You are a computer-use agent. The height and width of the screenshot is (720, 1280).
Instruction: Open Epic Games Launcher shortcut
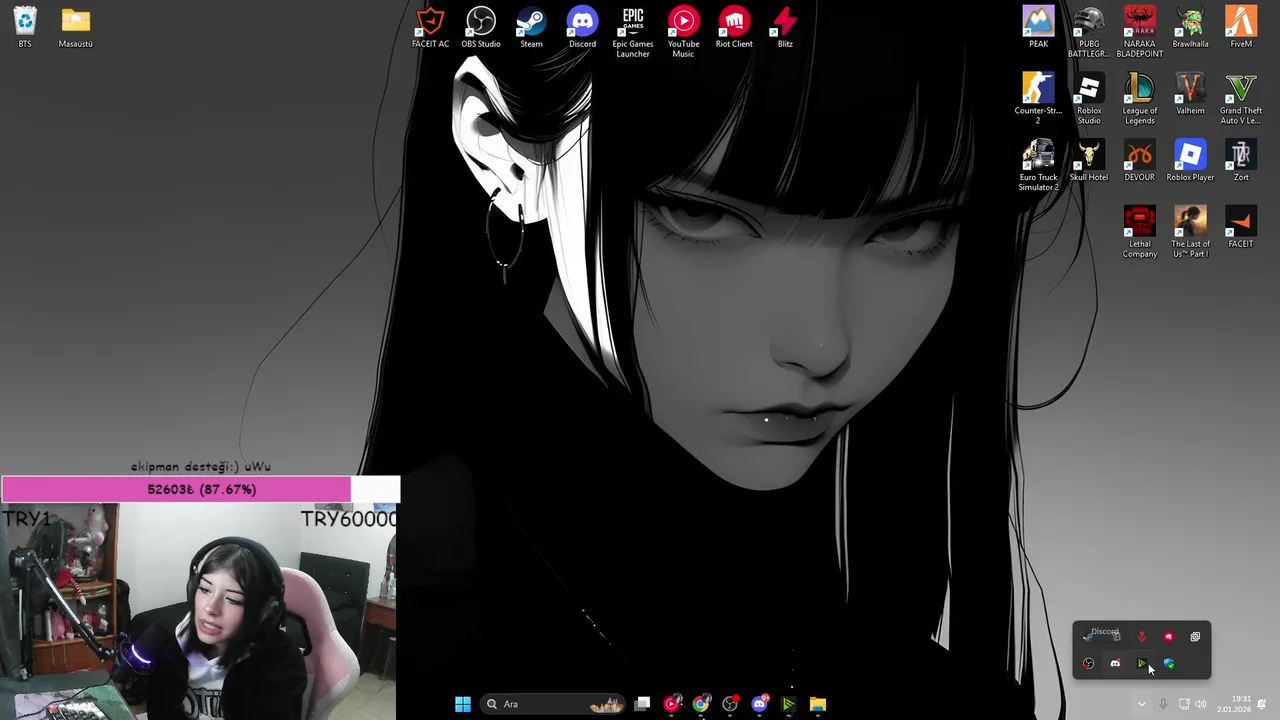click(x=633, y=32)
